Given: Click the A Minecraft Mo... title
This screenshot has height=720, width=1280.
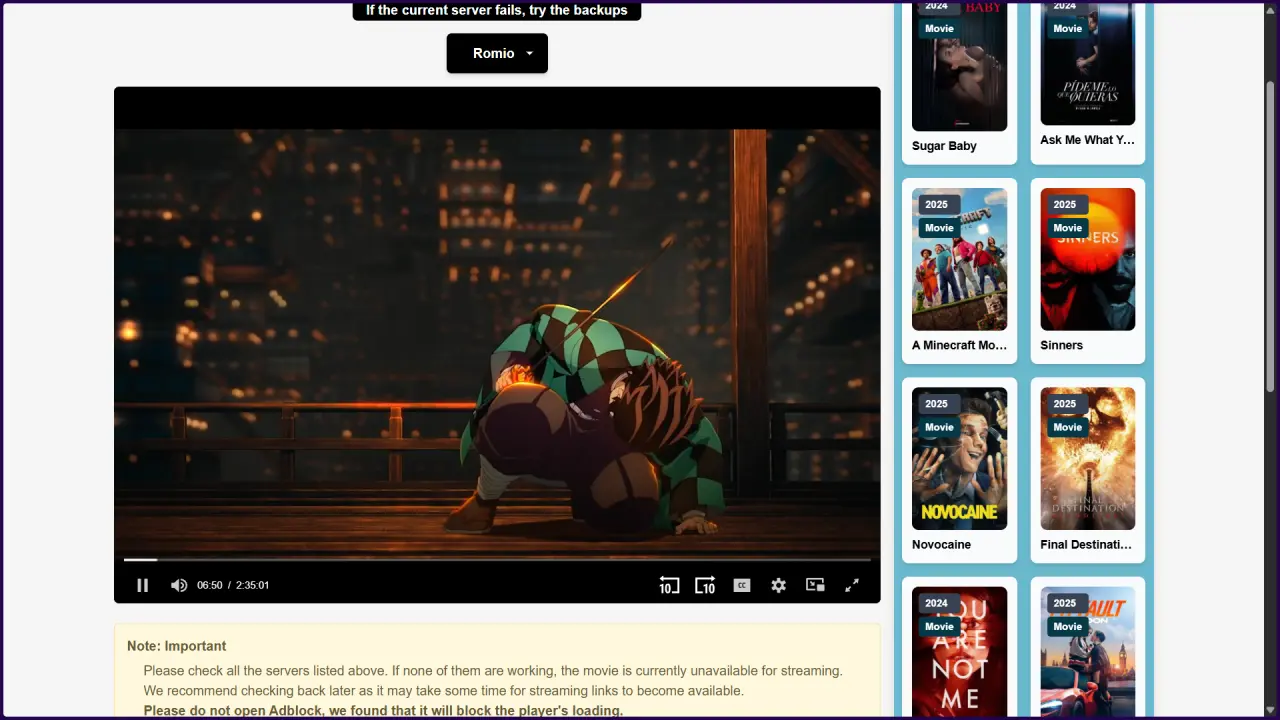Looking at the screenshot, I should 959,345.
